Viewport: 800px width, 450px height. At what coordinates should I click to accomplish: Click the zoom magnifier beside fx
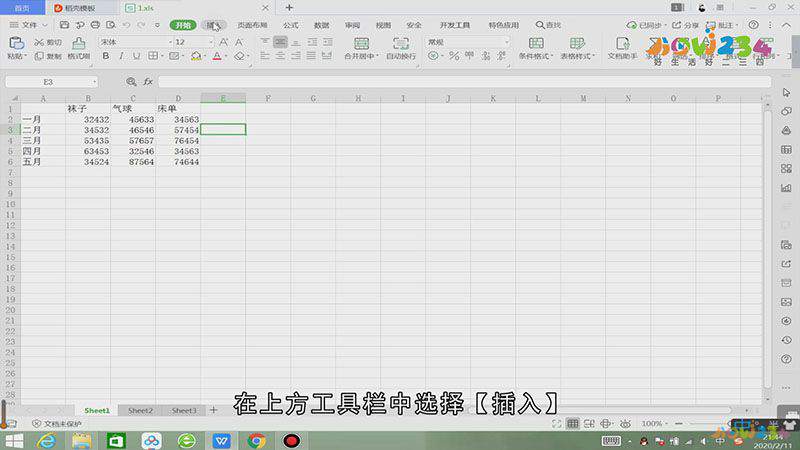[131, 82]
